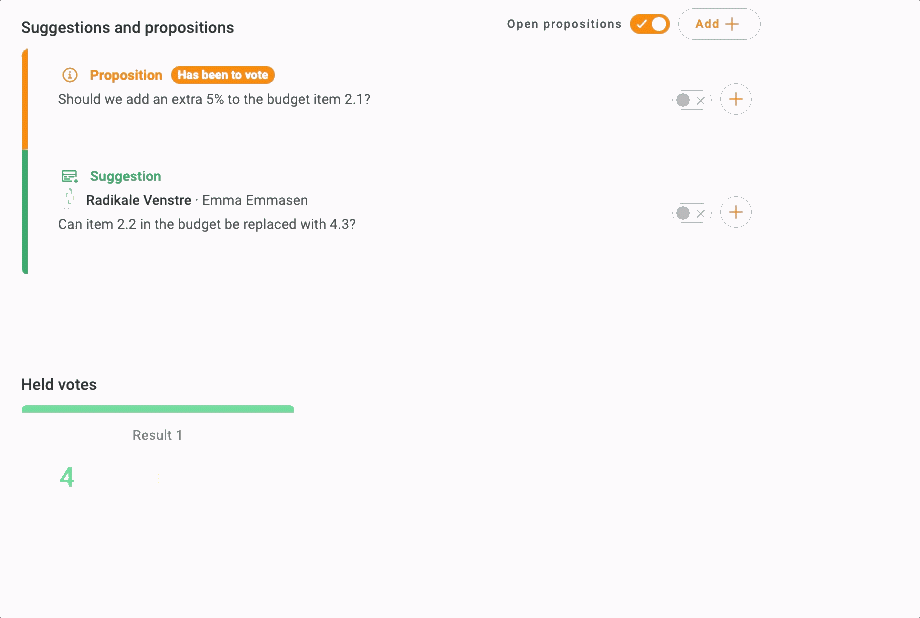Click the plus icon on the Suggestion row
Image resolution: width=920 pixels, height=618 pixels.
[736, 212]
